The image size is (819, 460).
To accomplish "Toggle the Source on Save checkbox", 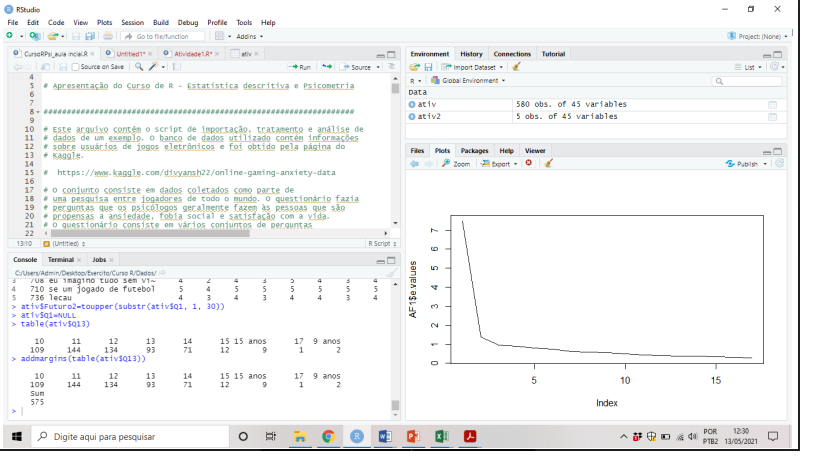I will coord(76,67).
